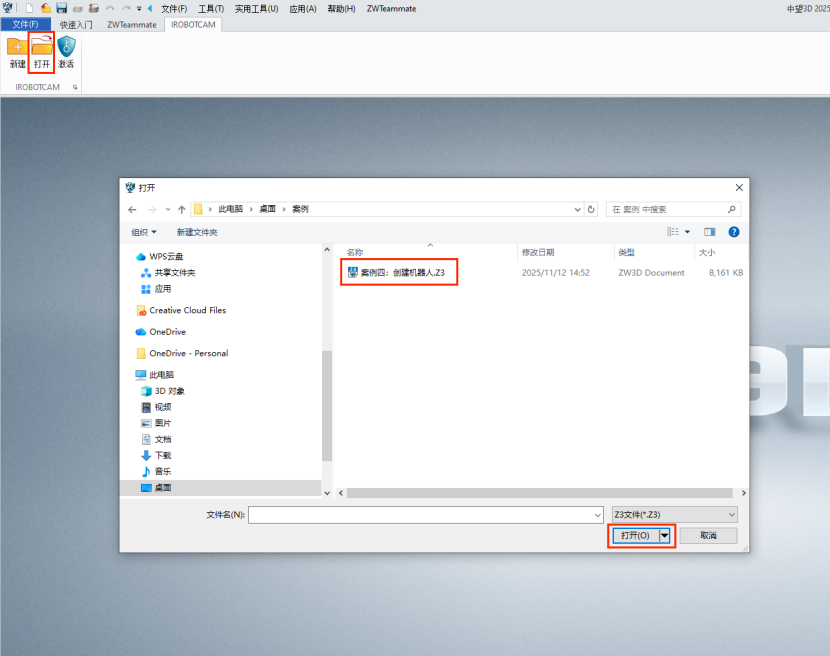Click the 激活 (Activate) shield icon
Image resolution: width=830 pixels, height=656 pixels.
tap(66, 47)
